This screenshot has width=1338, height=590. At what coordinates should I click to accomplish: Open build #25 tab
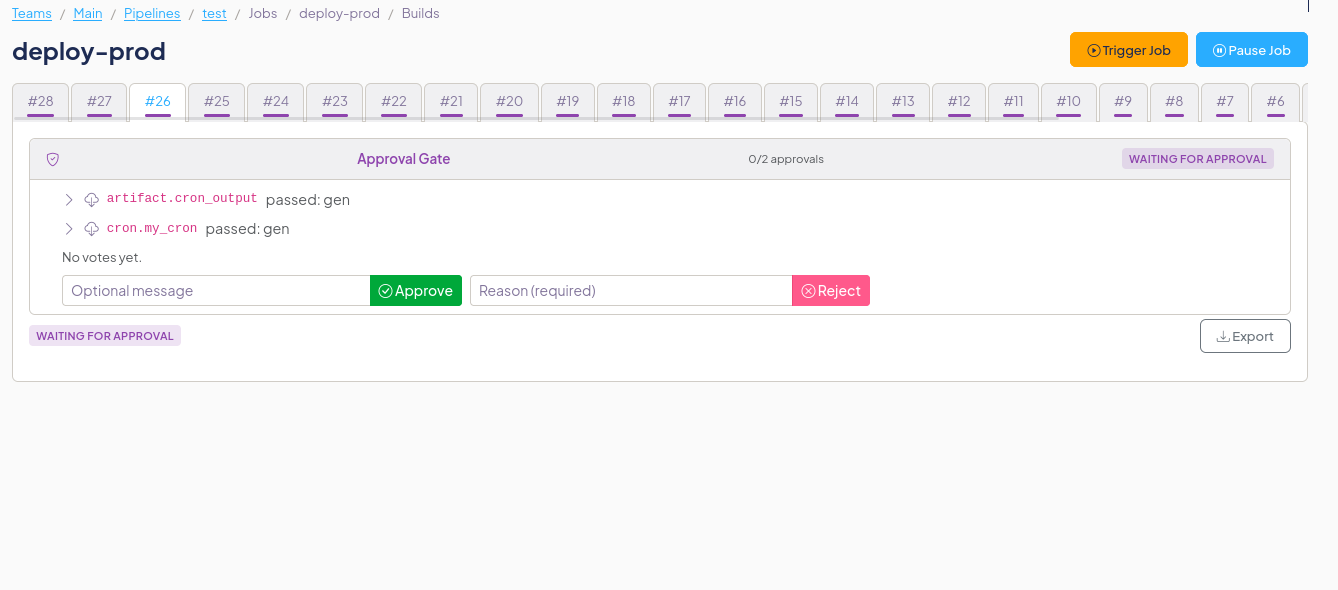click(217, 102)
